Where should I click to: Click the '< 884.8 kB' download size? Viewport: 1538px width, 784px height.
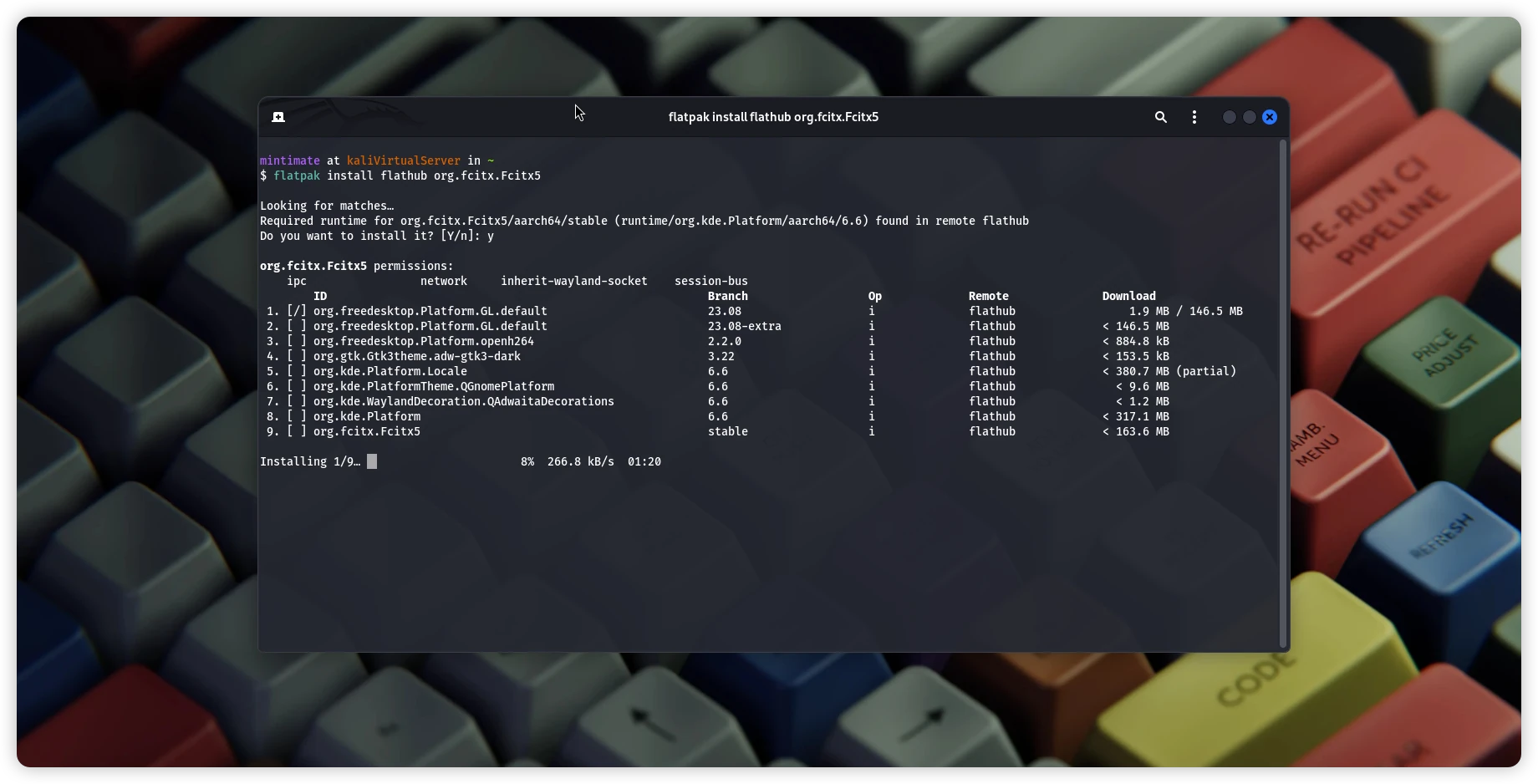point(1136,341)
